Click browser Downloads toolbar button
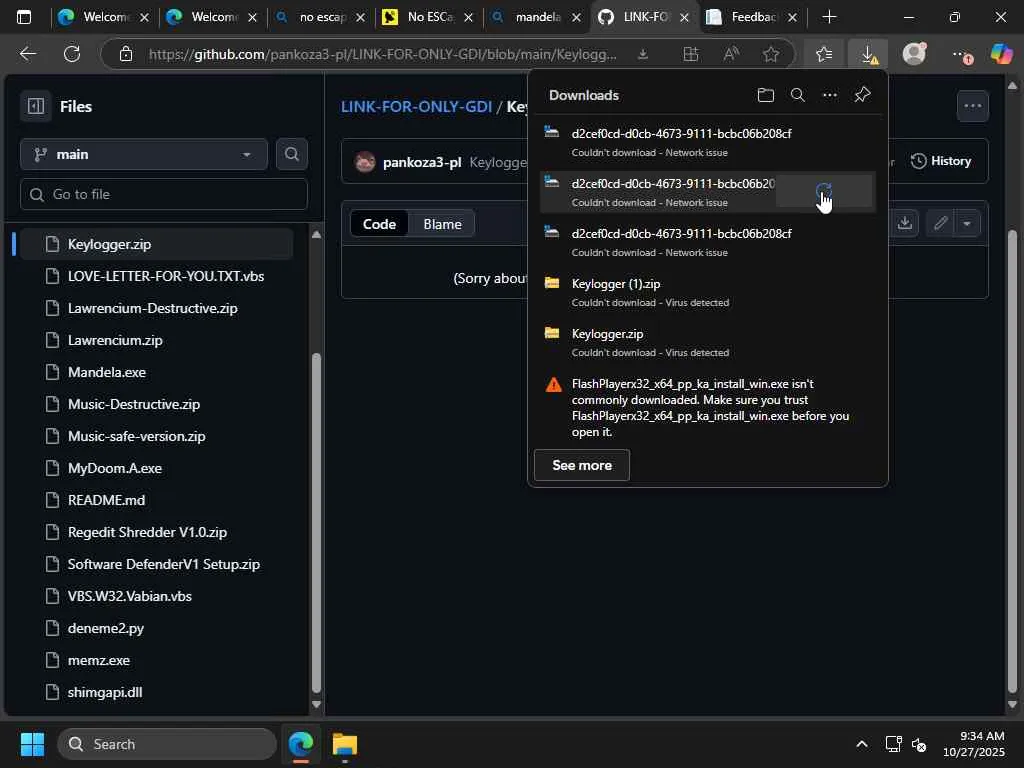Screen dimensions: 1024x768 [x=868, y=54]
